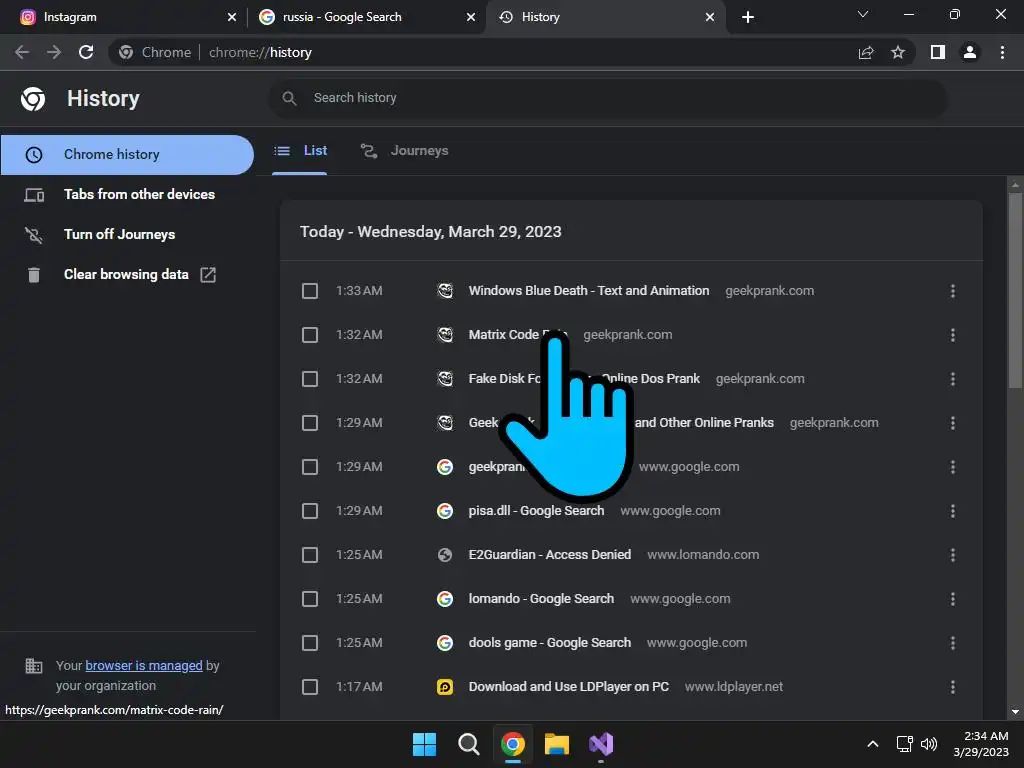Viewport: 1024px width, 768px height.
Task: Open Tabs from other devices
Action: (x=127, y=195)
